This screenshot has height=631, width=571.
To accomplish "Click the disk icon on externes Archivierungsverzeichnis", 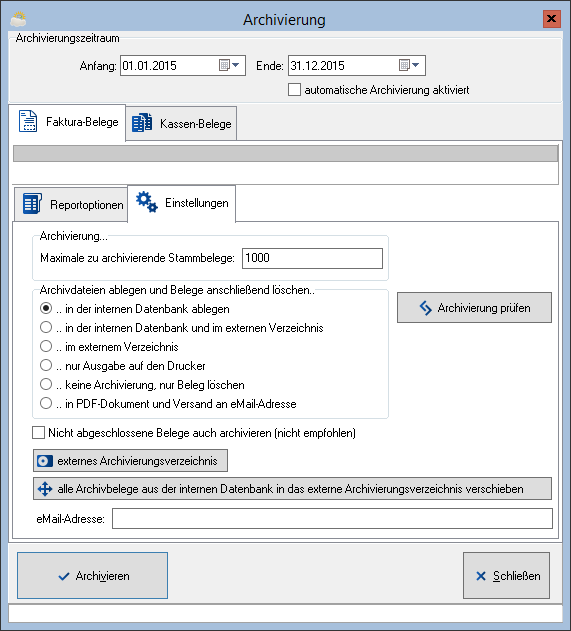I will [x=45, y=461].
